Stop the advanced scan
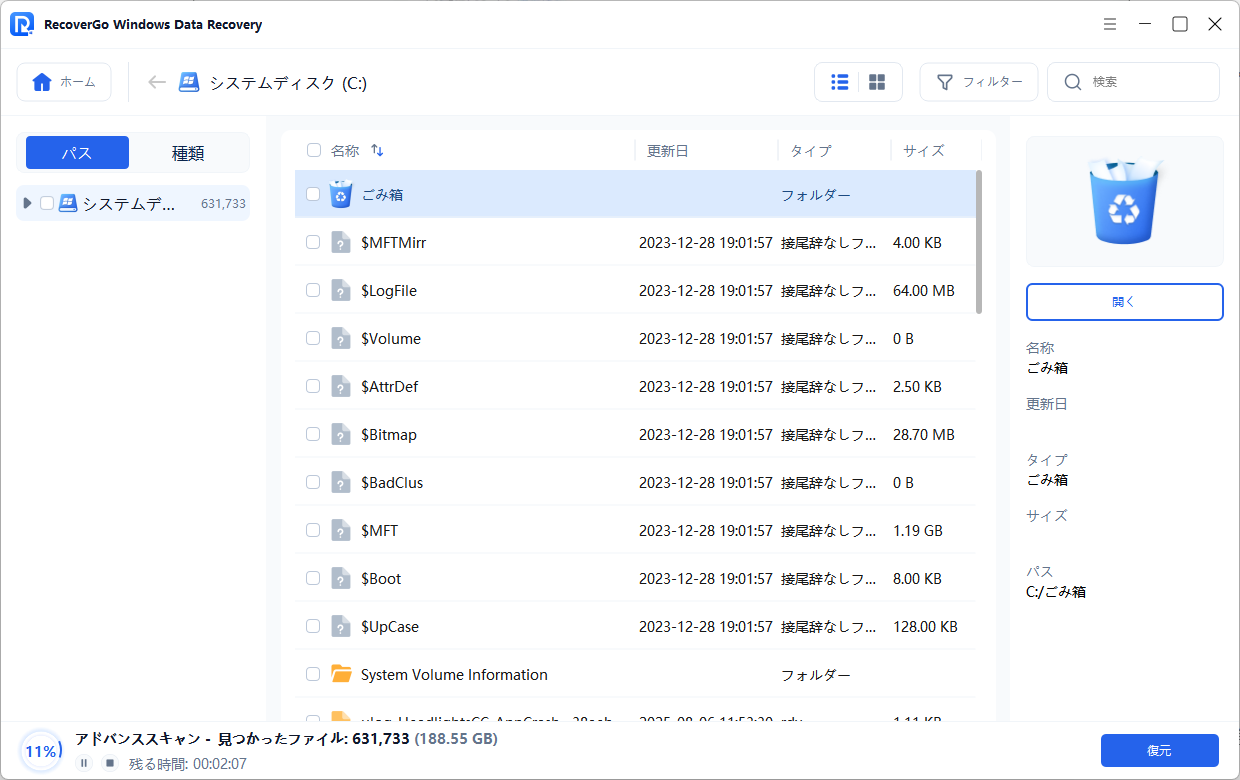The width and height of the screenshot is (1240, 780). [110, 763]
